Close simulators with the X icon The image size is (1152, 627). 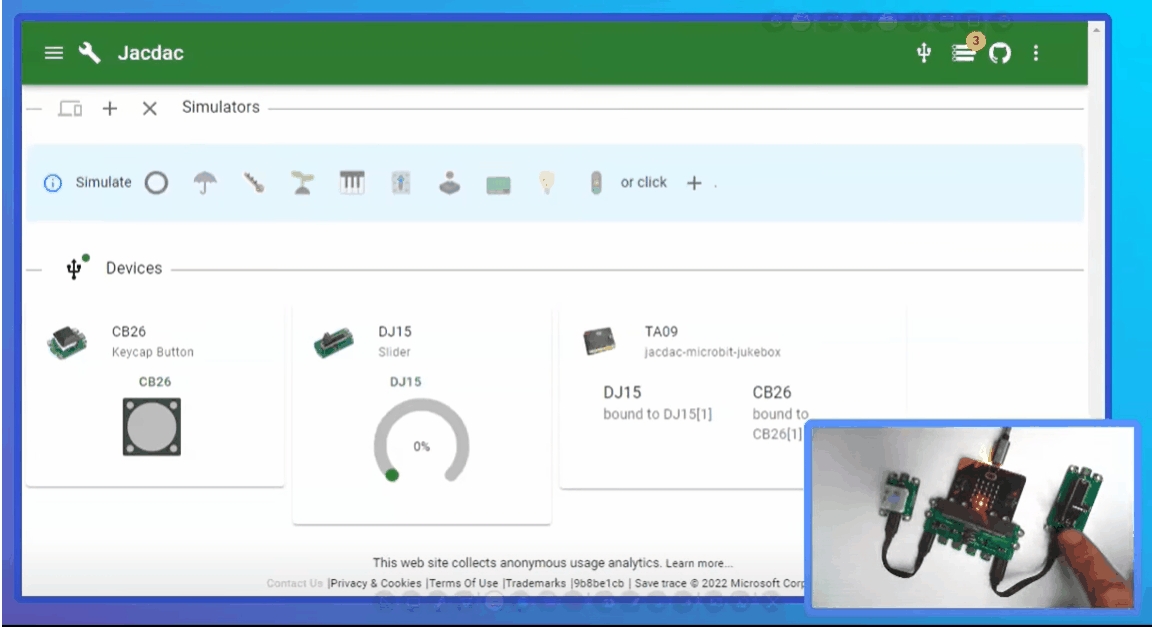pos(149,108)
